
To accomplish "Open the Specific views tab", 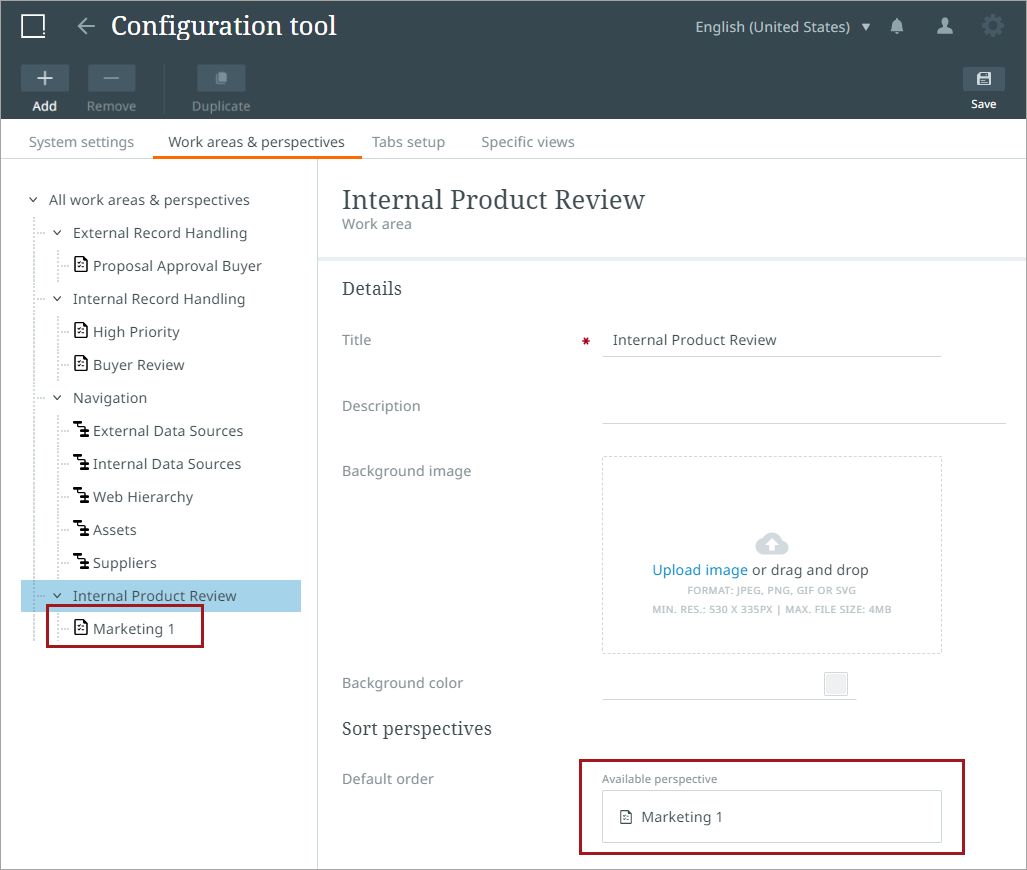I will pos(527,142).
